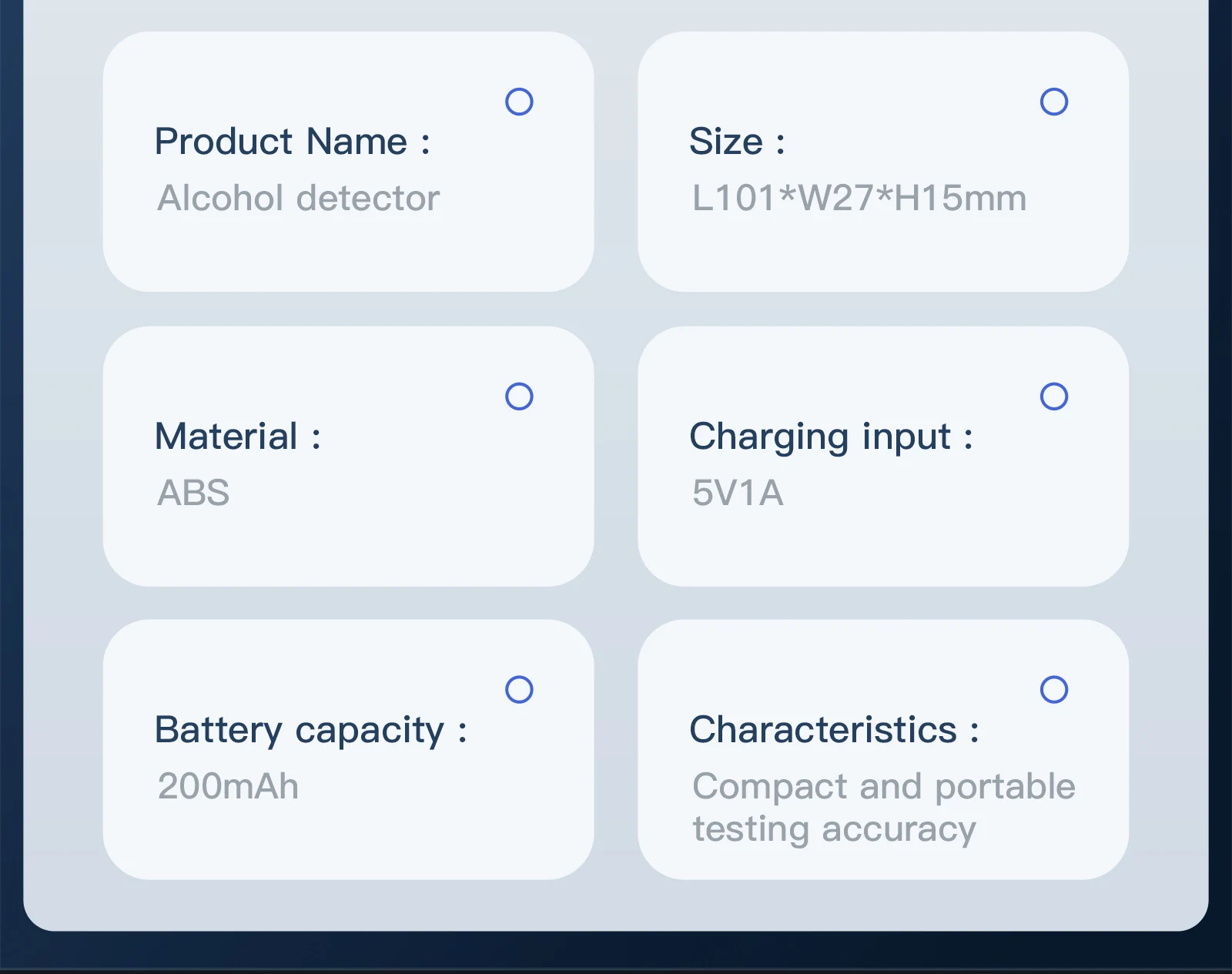Viewport: 1232px width, 974px height.
Task: Toggle the circle on Battery capacity card
Action: 519,690
